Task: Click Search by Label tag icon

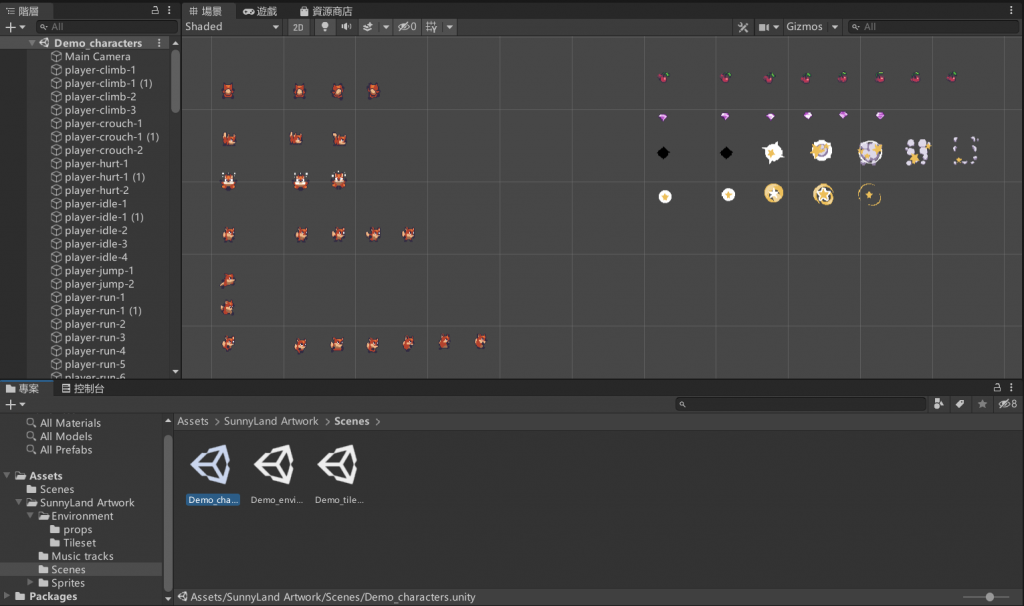Action: pyautogui.click(x=959, y=404)
